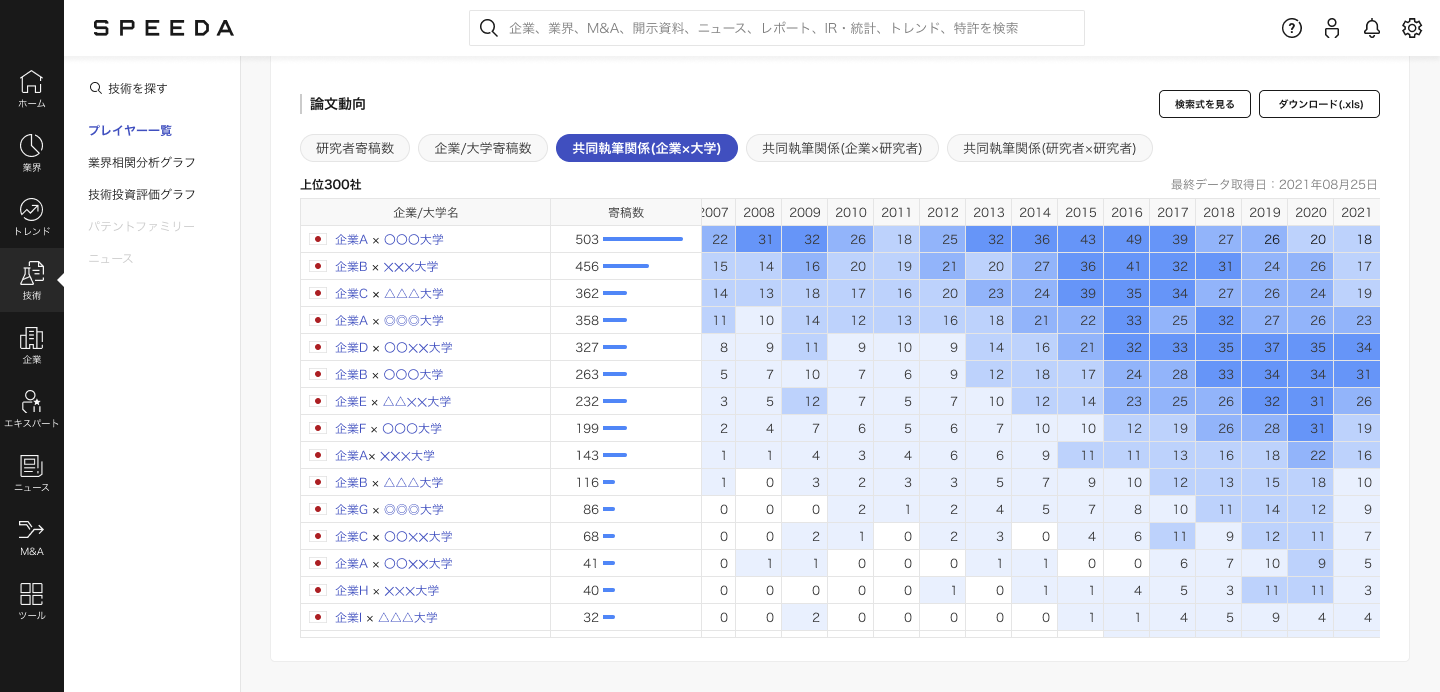Download data with ダウンロード(.xls) button
Image resolution: width=1440 pixels, height=692 pixels.
point(1319,104)
